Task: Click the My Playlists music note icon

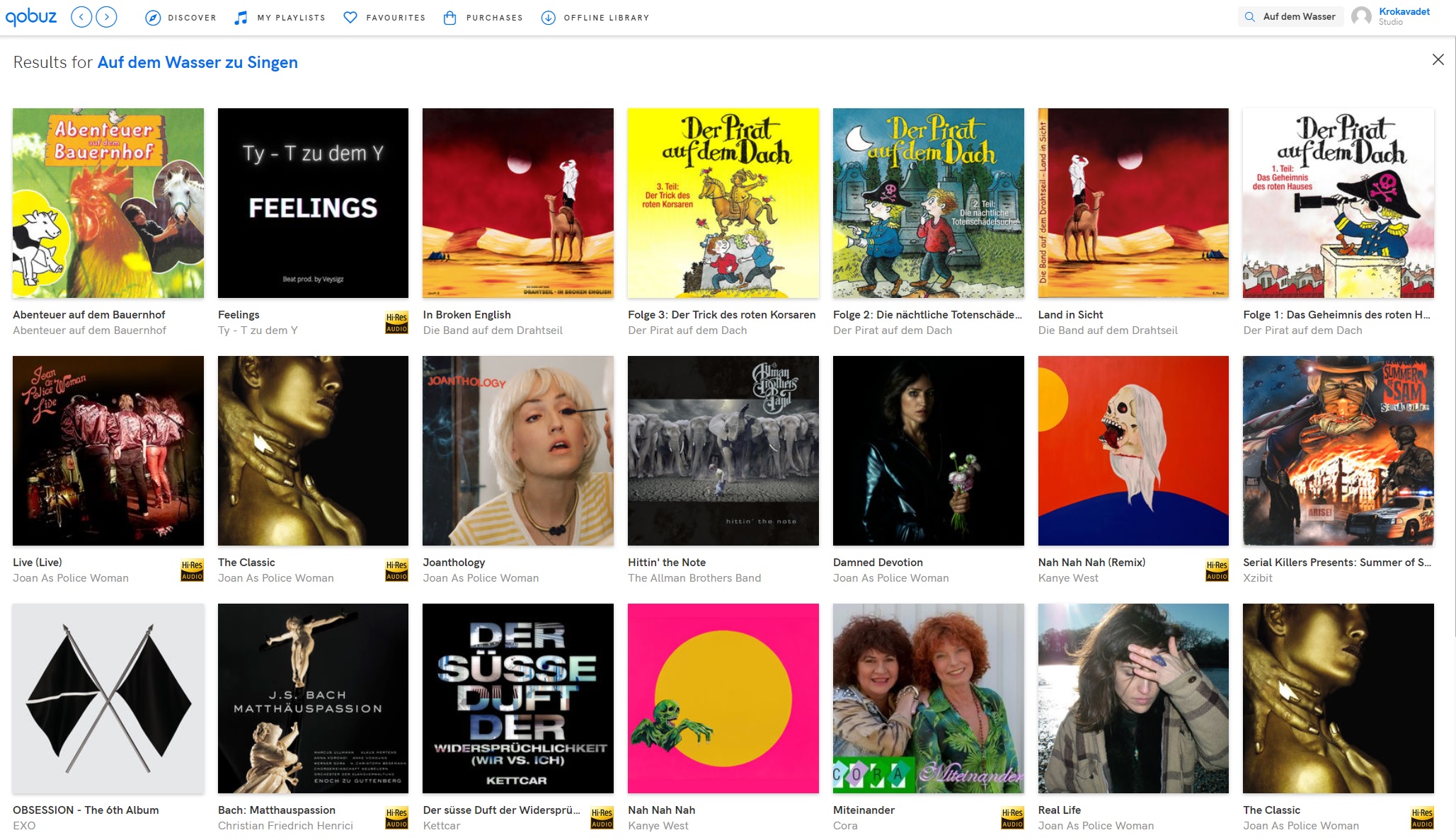Action: [241, 18]
